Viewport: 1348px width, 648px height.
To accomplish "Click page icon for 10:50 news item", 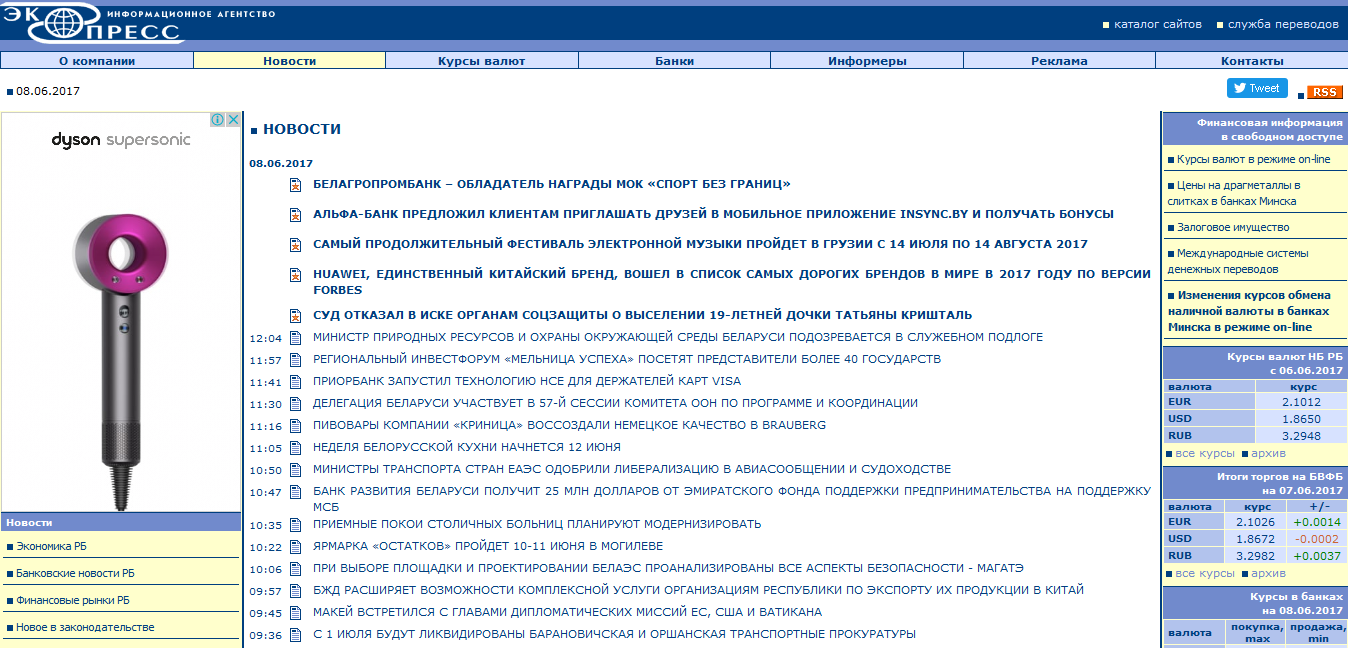I will pos(295,470).
